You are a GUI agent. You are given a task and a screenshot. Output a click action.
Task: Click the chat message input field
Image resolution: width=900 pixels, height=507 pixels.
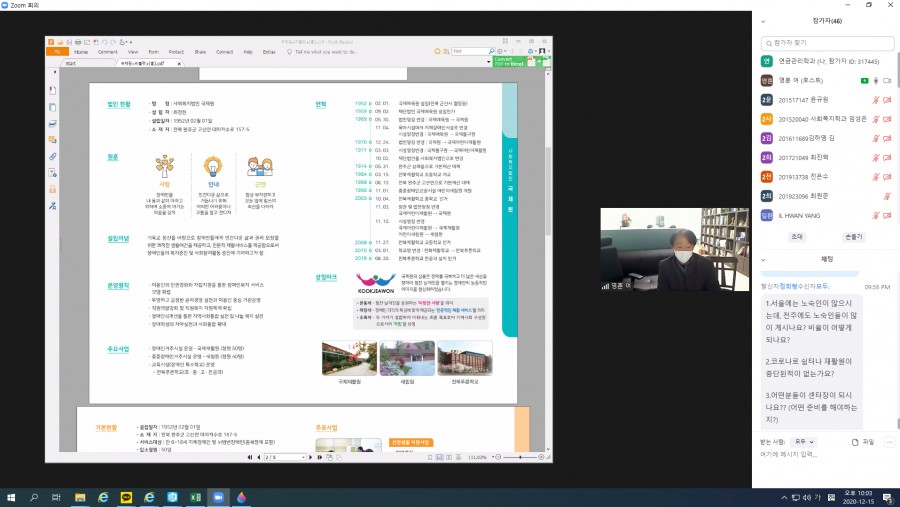pyautogui.click(x=824, y=454)
